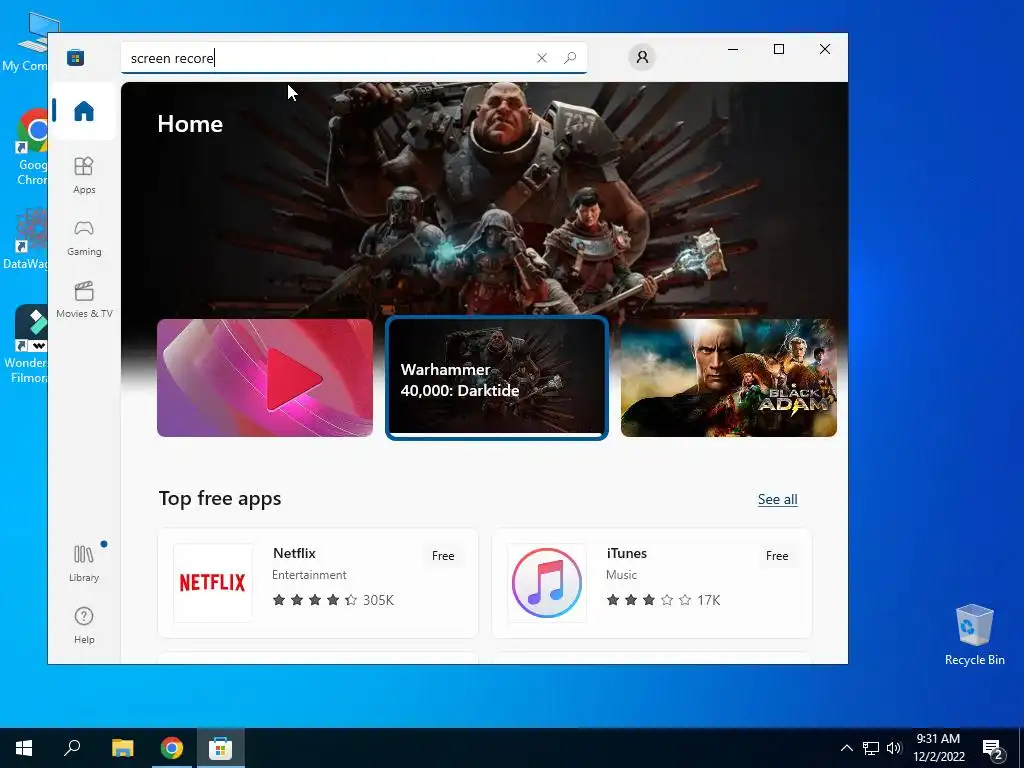Viewport: 1024px width, 768px height.
Task: Go to Gaming section
Action: point(84,238)
